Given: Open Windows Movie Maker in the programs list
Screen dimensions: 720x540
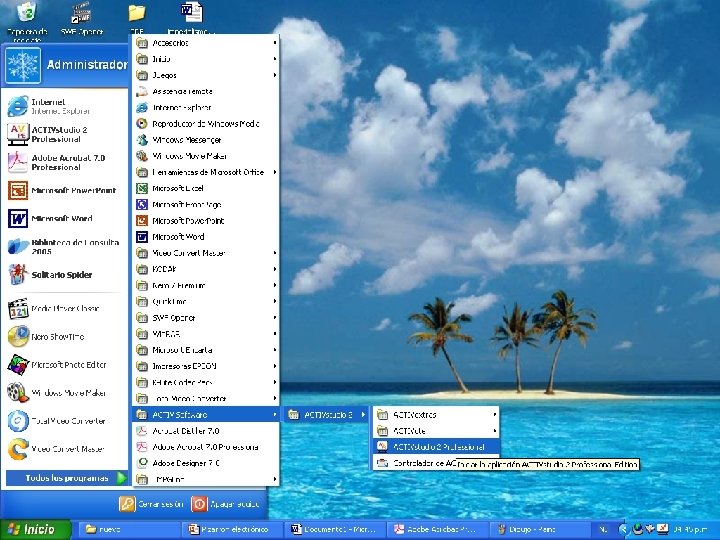Looking at the screenshot, I should coord(206,156).
